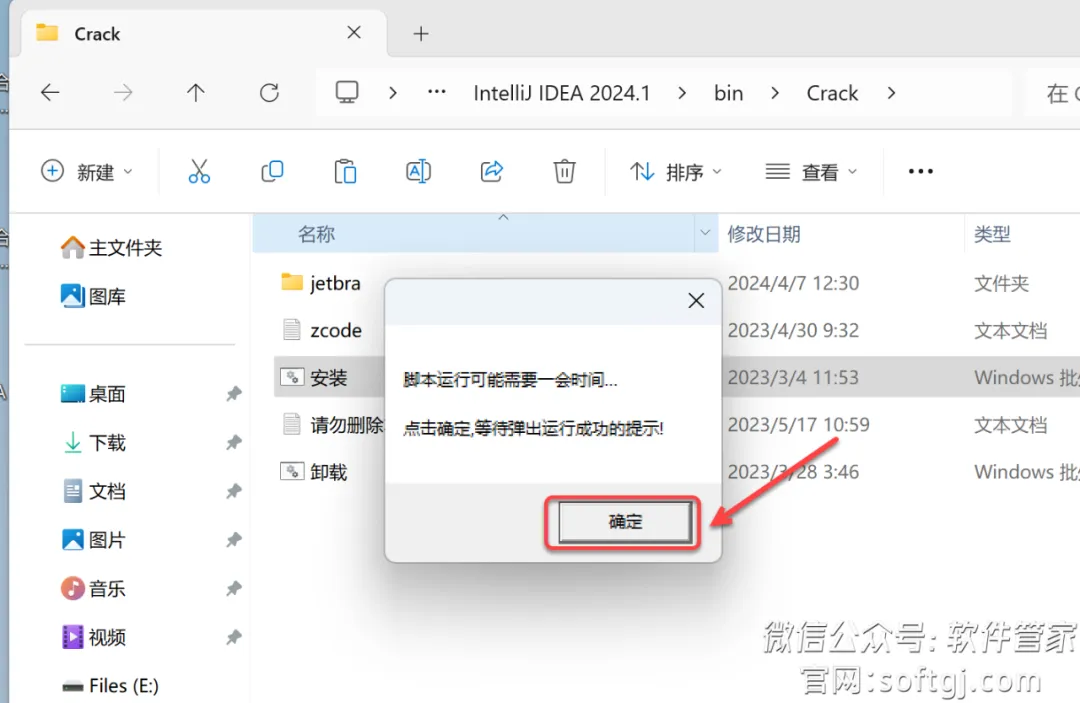Open the 查看 view dropdown
Image resolution: width=1080 pixels, height=703 pixels.
pos(811,171)
